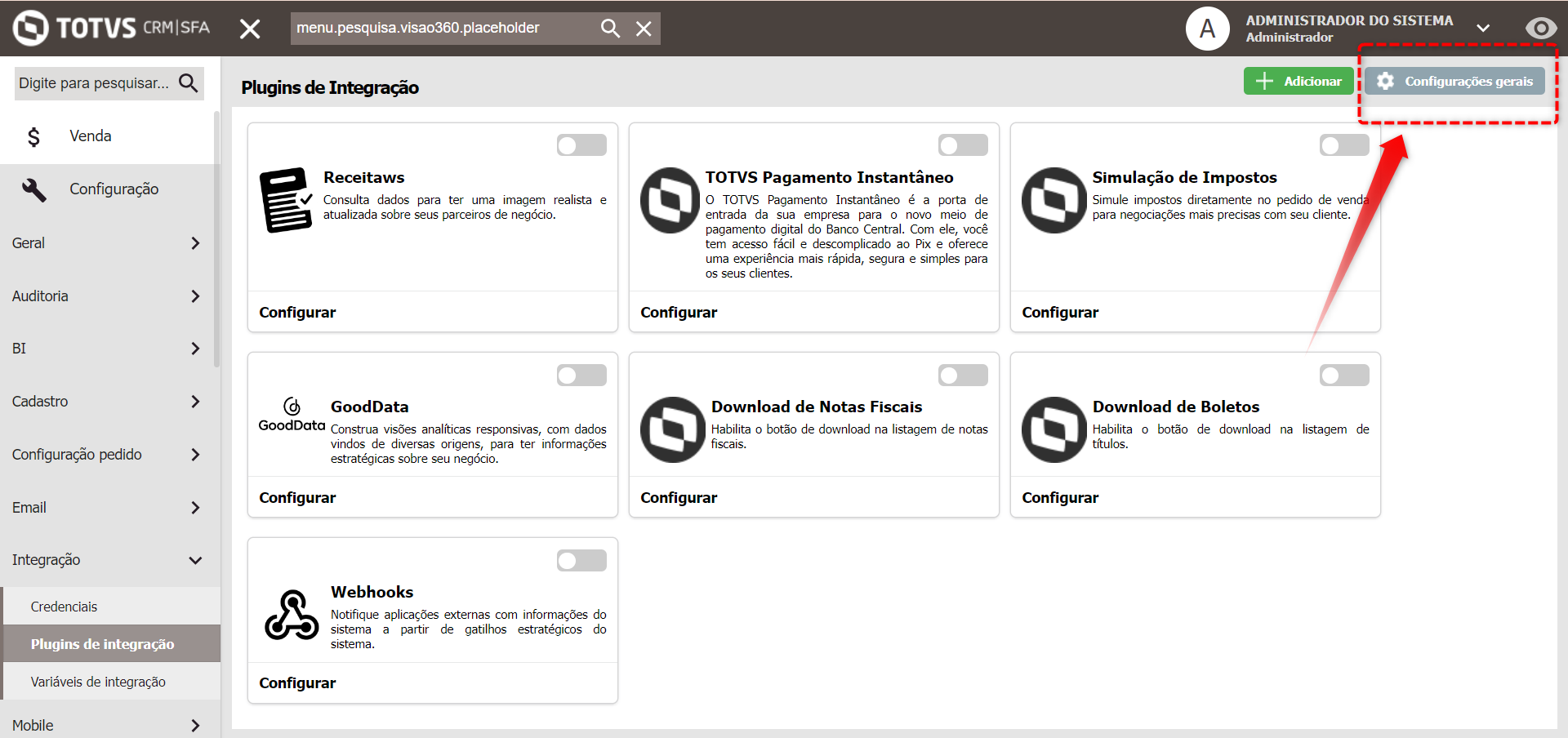Image resolution: width=1568 pixels, height=738 pixels.
Task: Click the sidebar vertical scrollbar
Action: (x=216, y=238)
